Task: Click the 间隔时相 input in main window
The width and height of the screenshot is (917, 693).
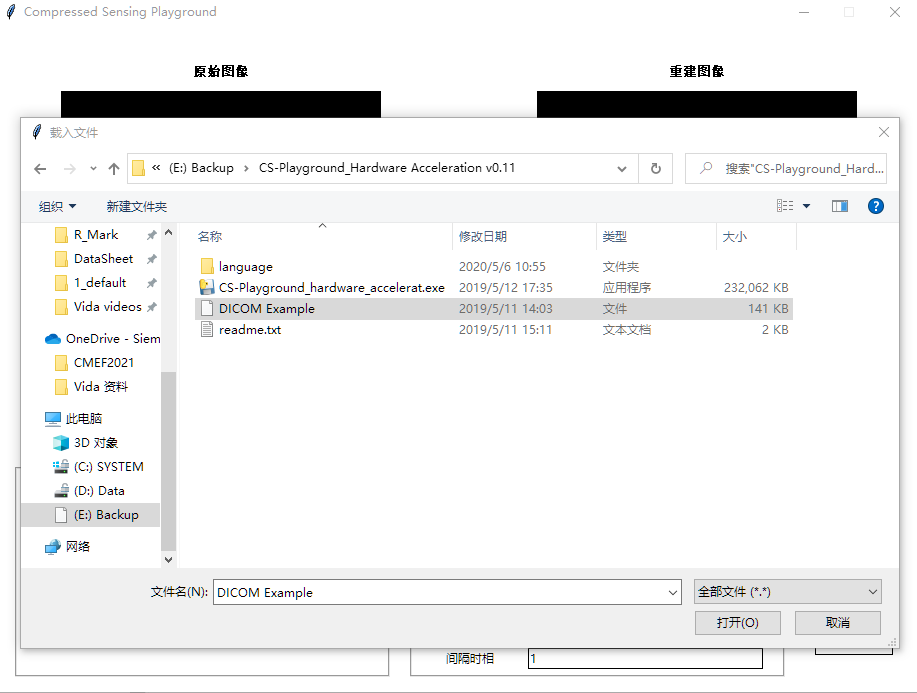Action: pos(645,658)
